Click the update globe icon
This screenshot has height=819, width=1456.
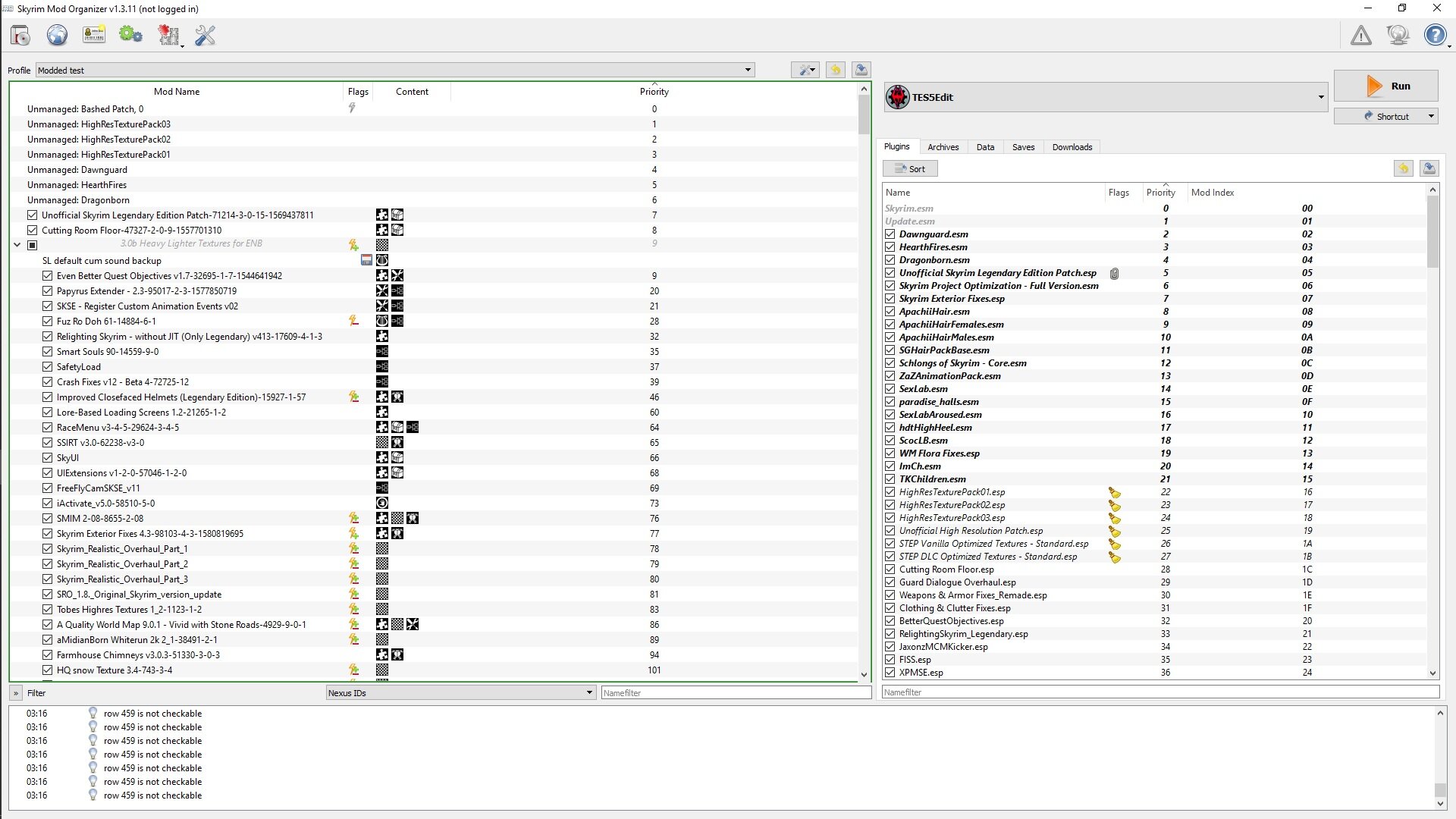(1398, 35)
